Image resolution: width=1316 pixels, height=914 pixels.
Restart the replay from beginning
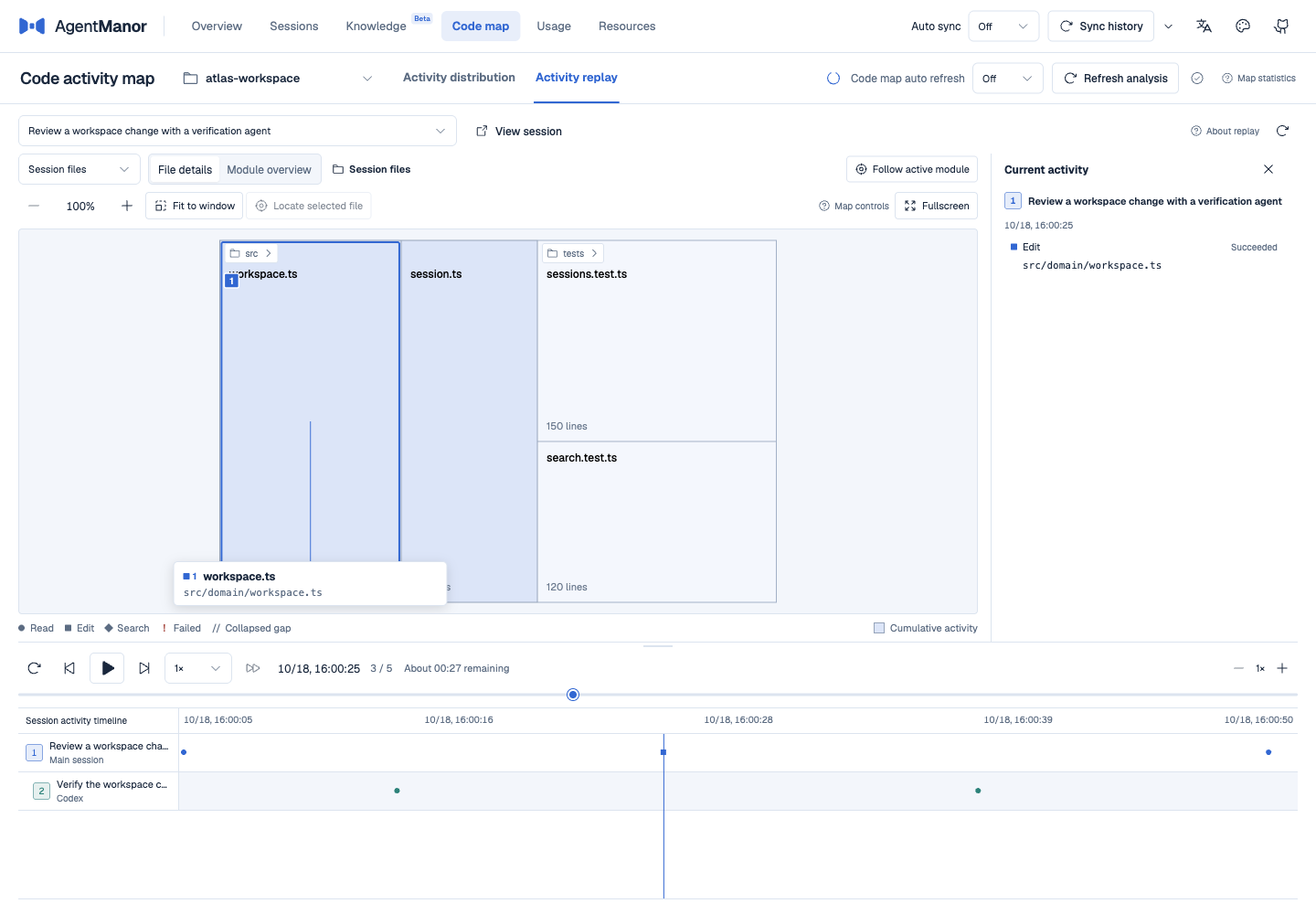35,668
